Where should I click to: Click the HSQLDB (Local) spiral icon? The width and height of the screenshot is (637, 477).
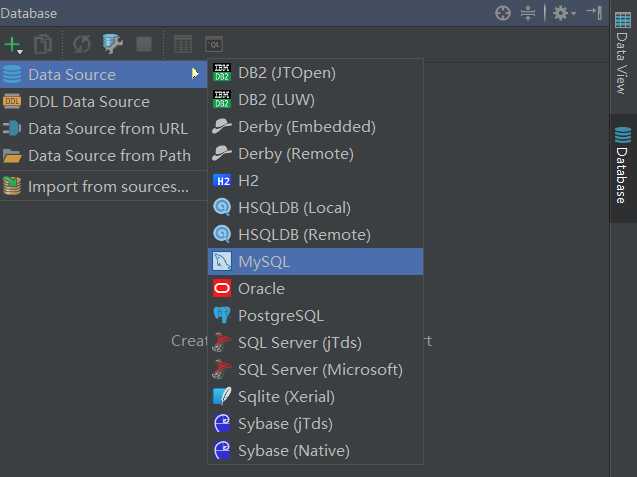click(x=222, y=207)
